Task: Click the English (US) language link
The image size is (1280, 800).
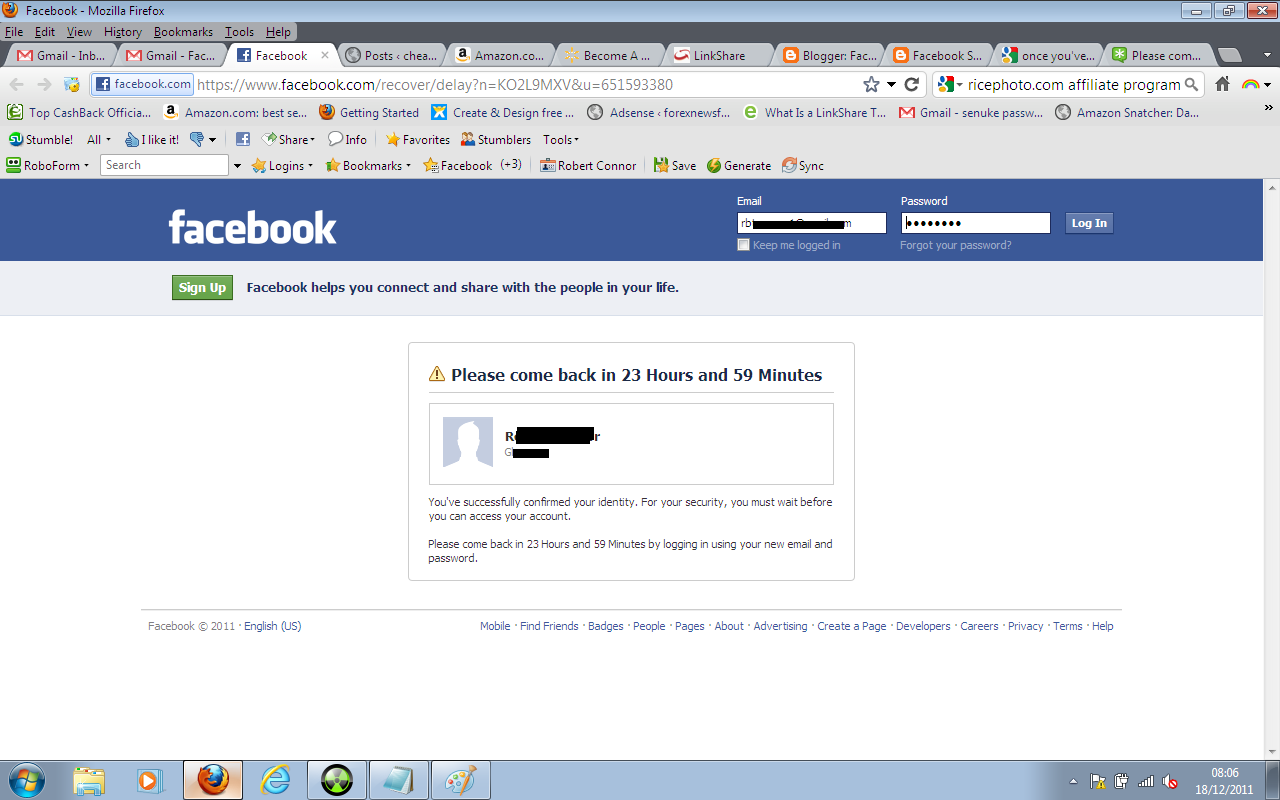Action: click(272, 626)
